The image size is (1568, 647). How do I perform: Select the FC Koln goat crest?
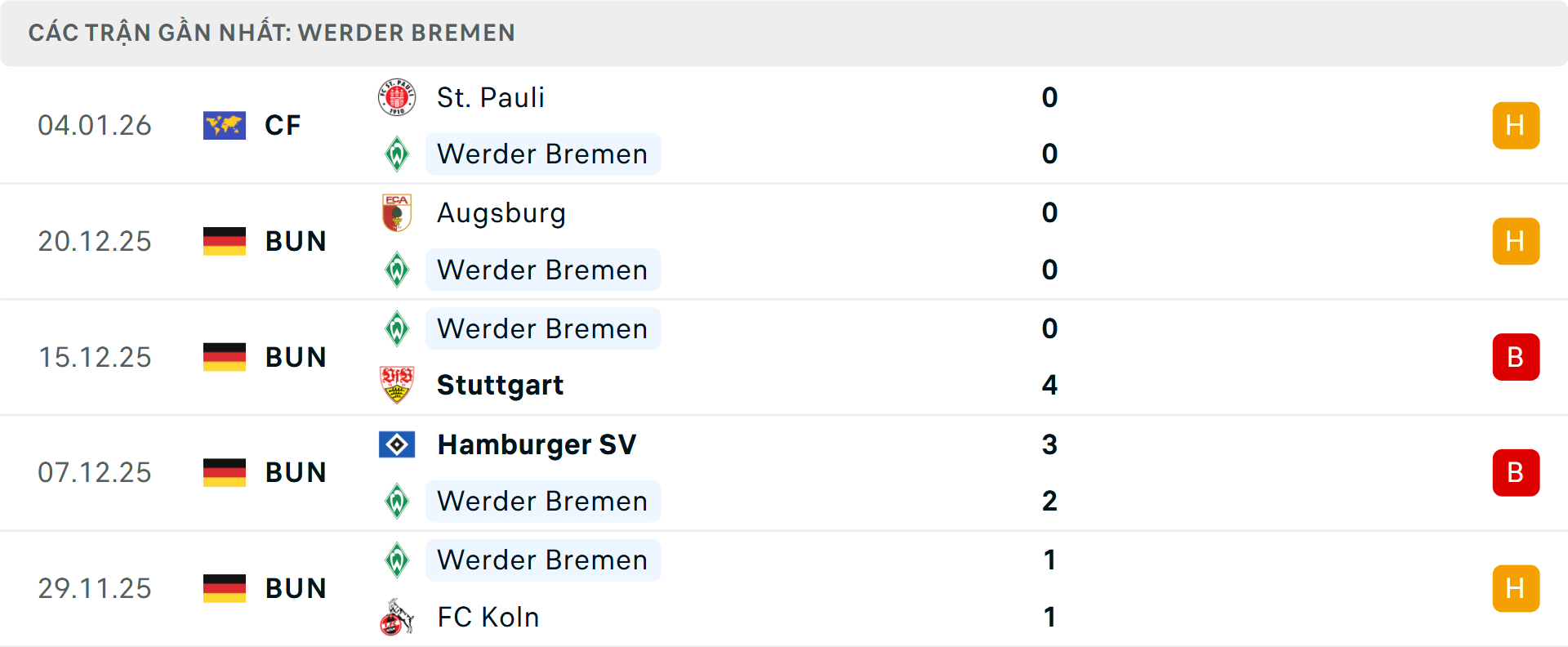click(x=398, y=618)
